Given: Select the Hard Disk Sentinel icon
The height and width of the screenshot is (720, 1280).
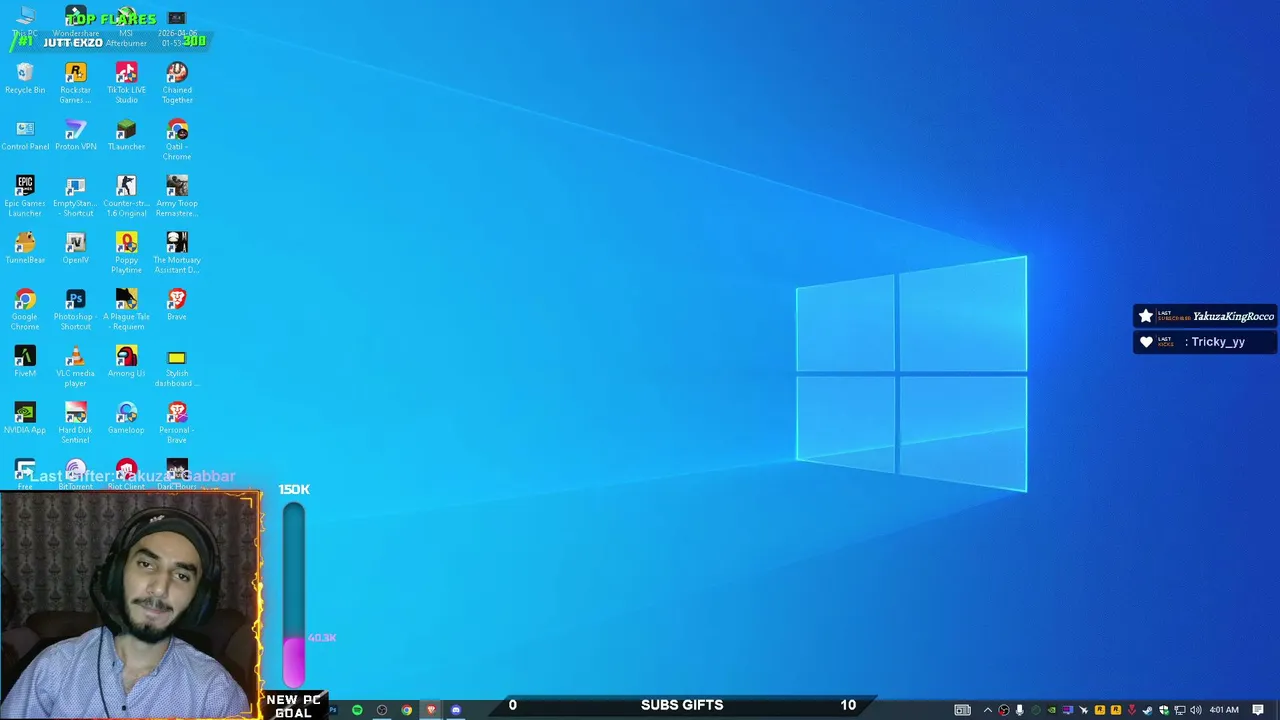Looking at the screenshot, I should [75, 423].
